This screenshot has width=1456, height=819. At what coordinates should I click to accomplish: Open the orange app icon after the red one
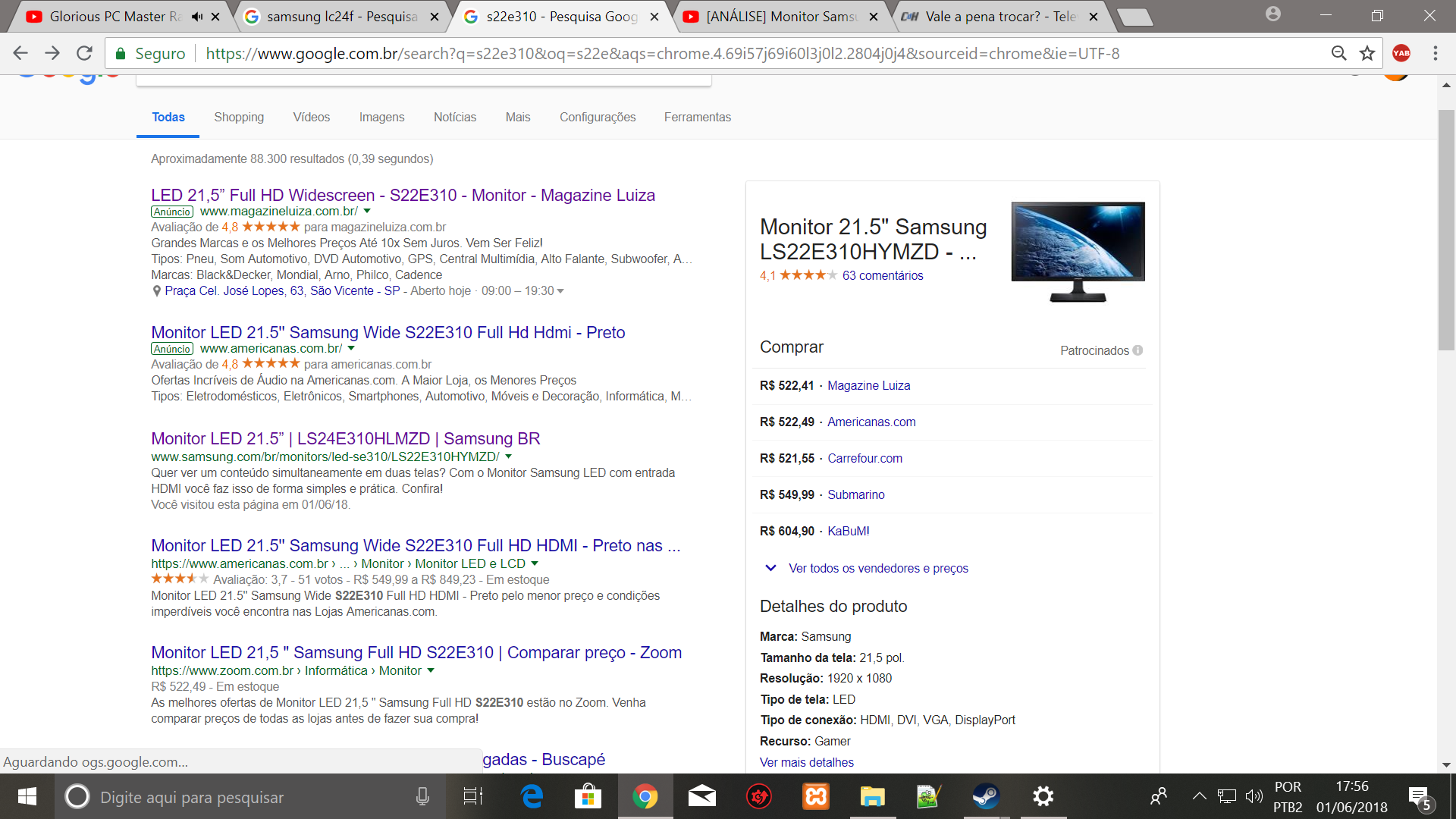[x=816, y=796]
